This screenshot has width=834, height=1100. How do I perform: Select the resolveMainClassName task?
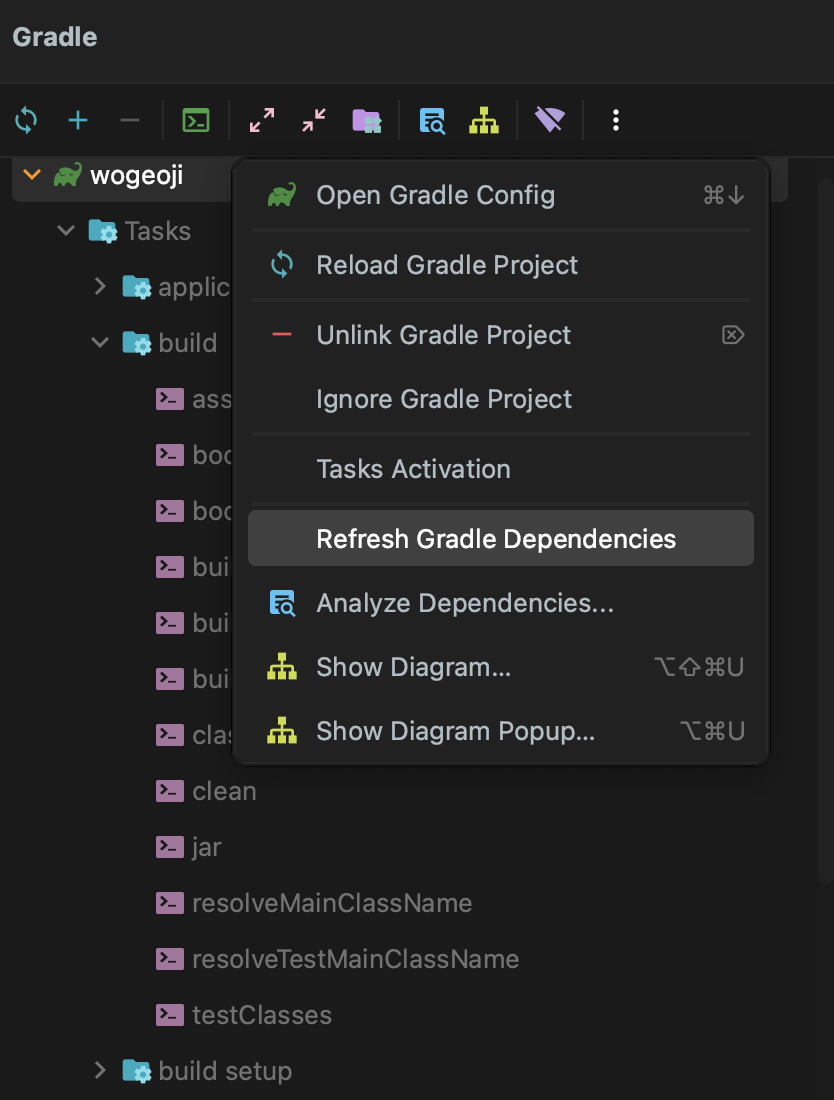(332, 904)
